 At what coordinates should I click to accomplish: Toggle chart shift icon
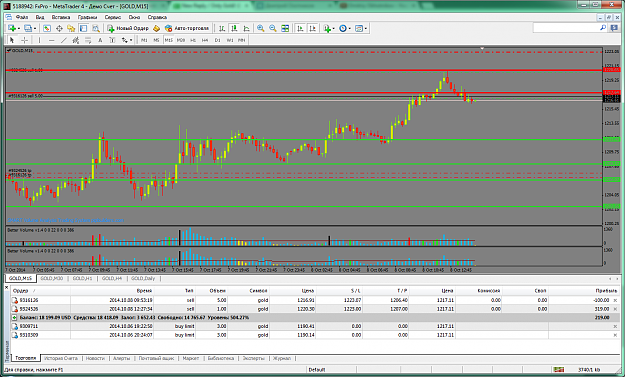(312, 28)
